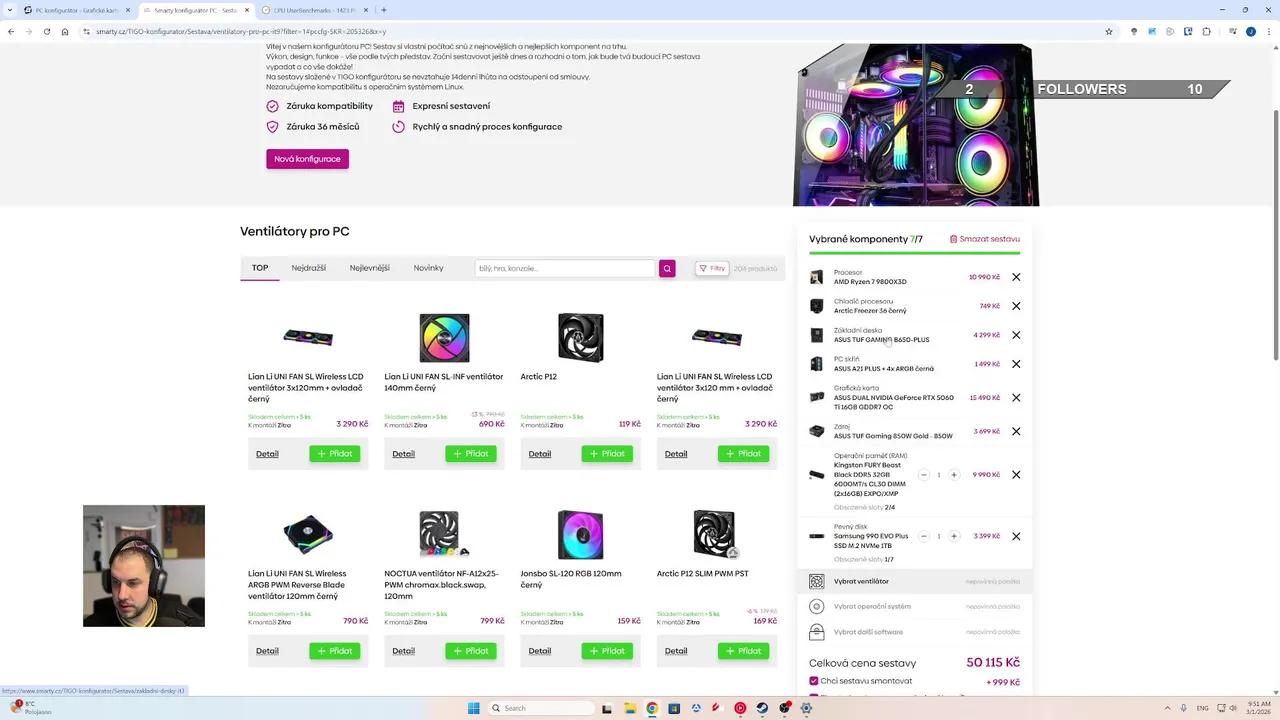Open the browser home page
This screenshot has height=720, width=1280.
pyautogui.click(x=65, y=31)
